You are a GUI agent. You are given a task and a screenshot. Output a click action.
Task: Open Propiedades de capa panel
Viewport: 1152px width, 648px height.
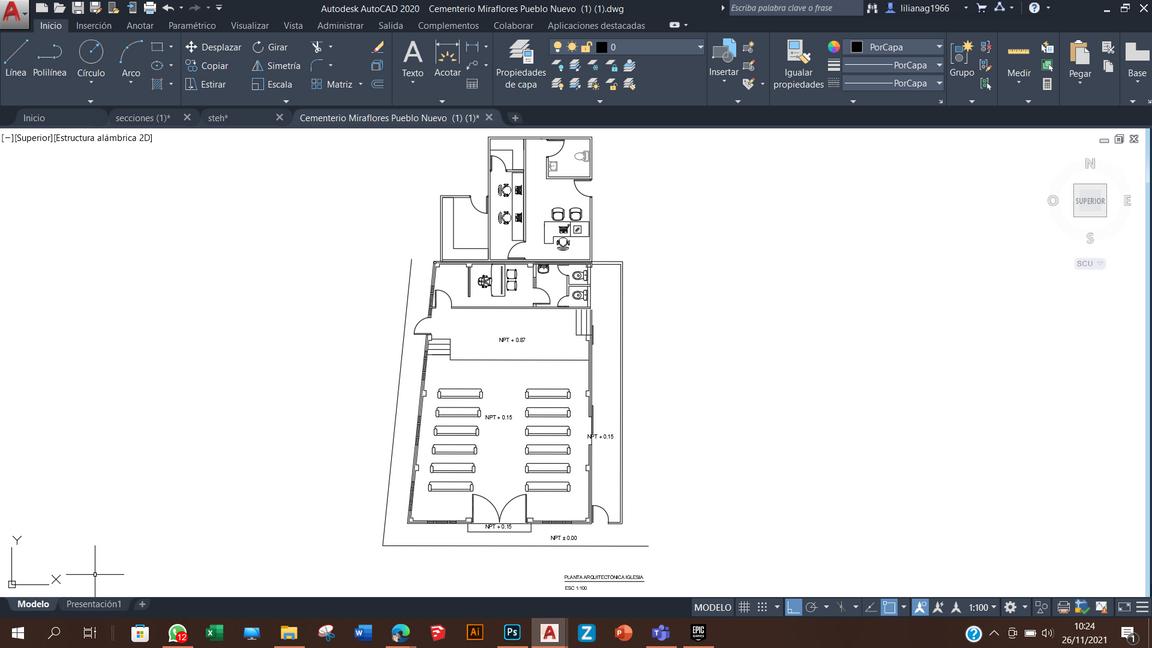521,65
